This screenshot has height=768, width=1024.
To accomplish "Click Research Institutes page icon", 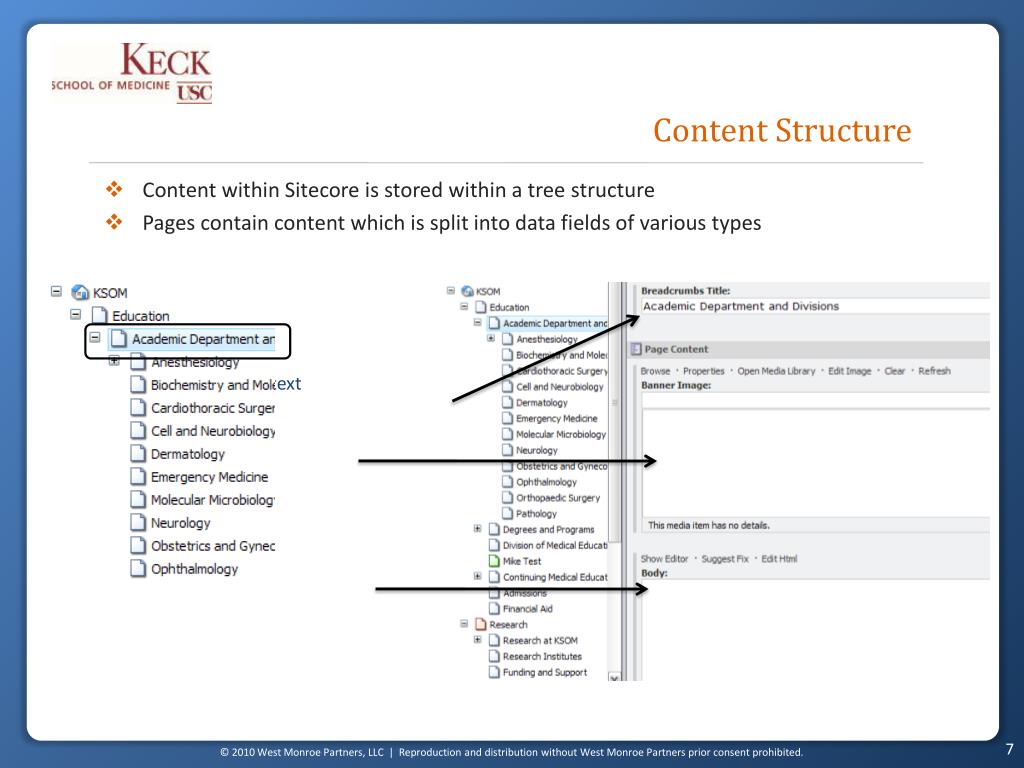I will click(x=494, y=656).
